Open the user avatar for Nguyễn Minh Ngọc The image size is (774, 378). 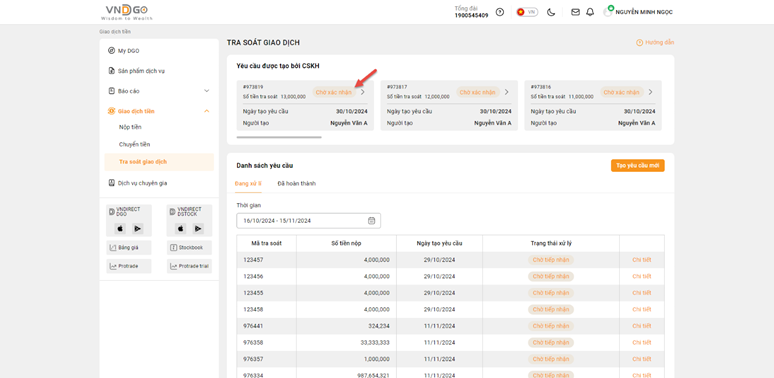click(x=608, y=12)
